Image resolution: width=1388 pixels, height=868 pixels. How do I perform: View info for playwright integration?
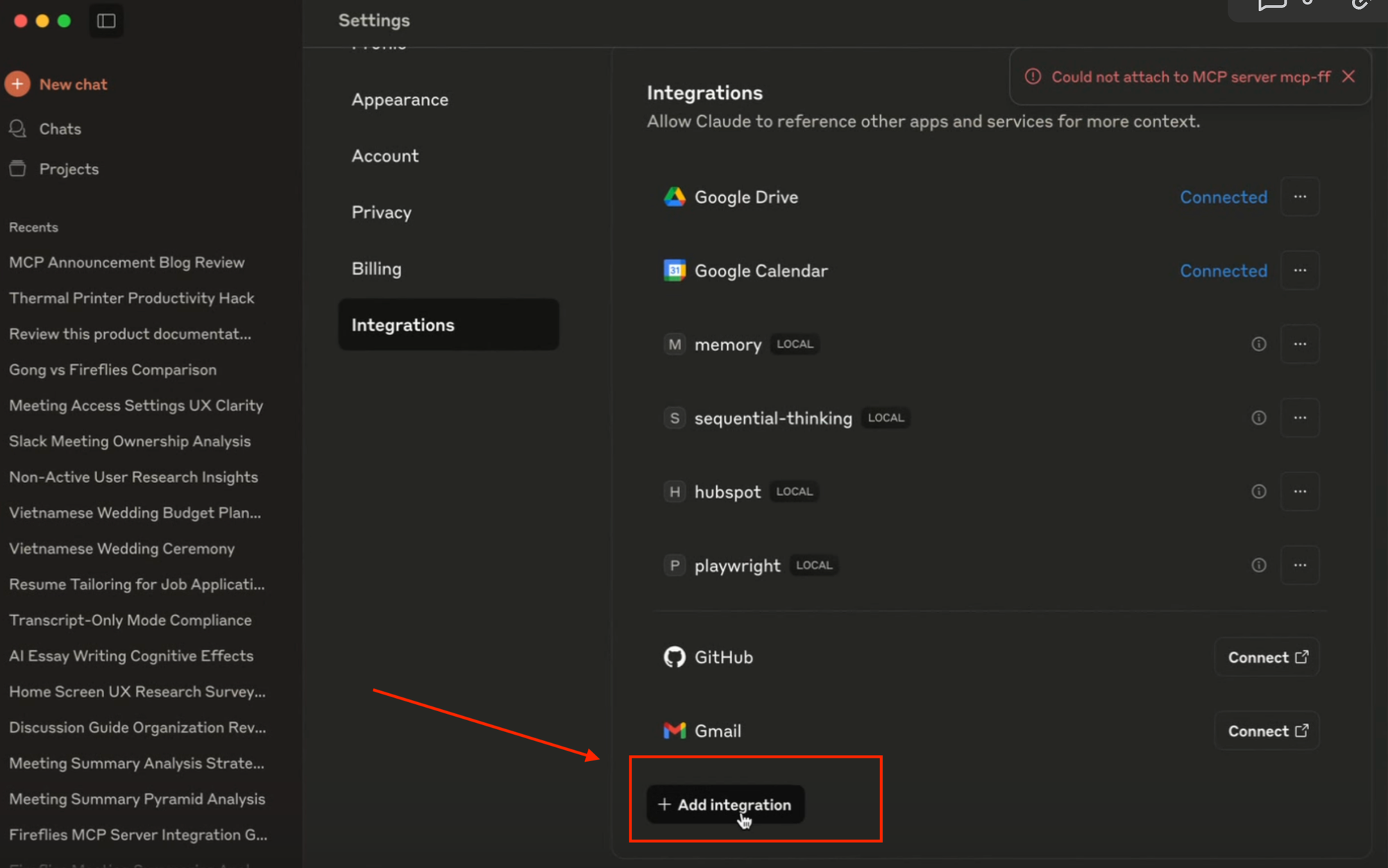coord(1259,565)
